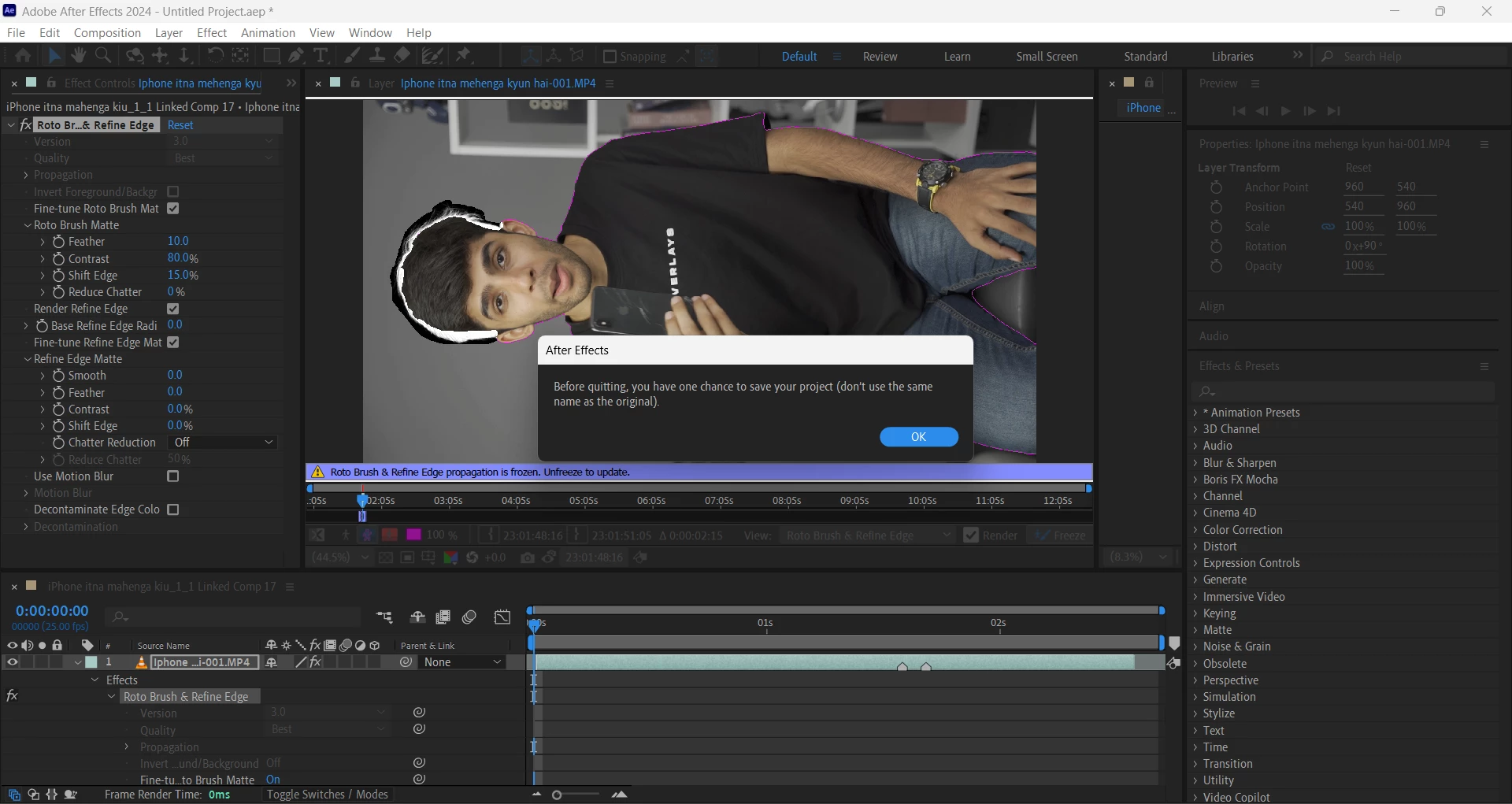Step to next frame in Preview panel
This screenshot has width=1512, height=804.
coord(1310,111)
